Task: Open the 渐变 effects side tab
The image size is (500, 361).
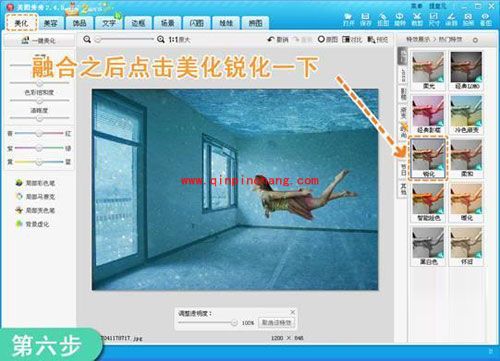Action: (403, 113)
